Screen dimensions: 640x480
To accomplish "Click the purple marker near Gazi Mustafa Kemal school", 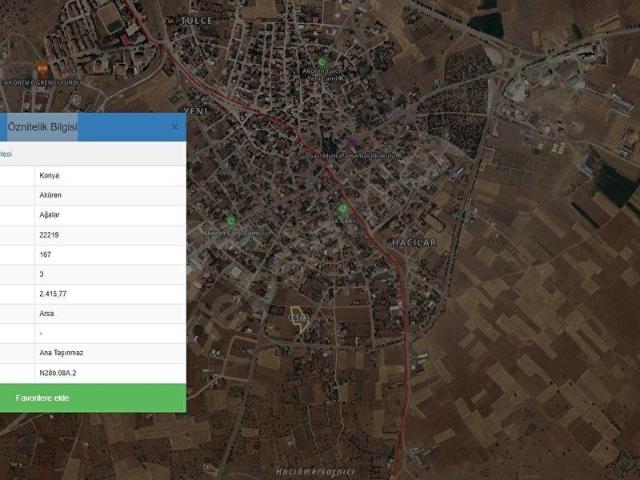I will tap(351, 142).
